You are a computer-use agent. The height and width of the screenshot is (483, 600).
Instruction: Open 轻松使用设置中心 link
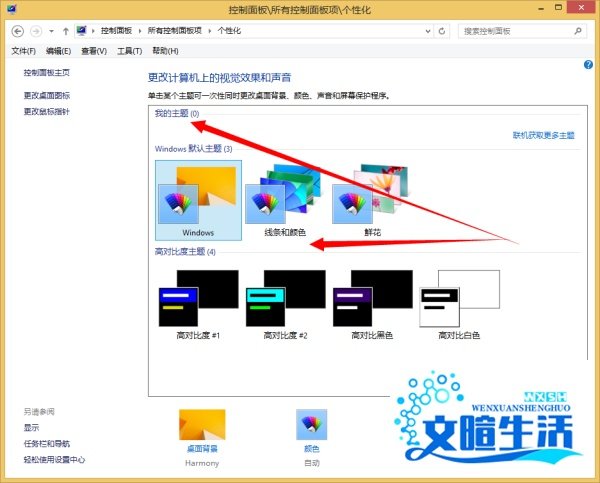pos(54,460)
